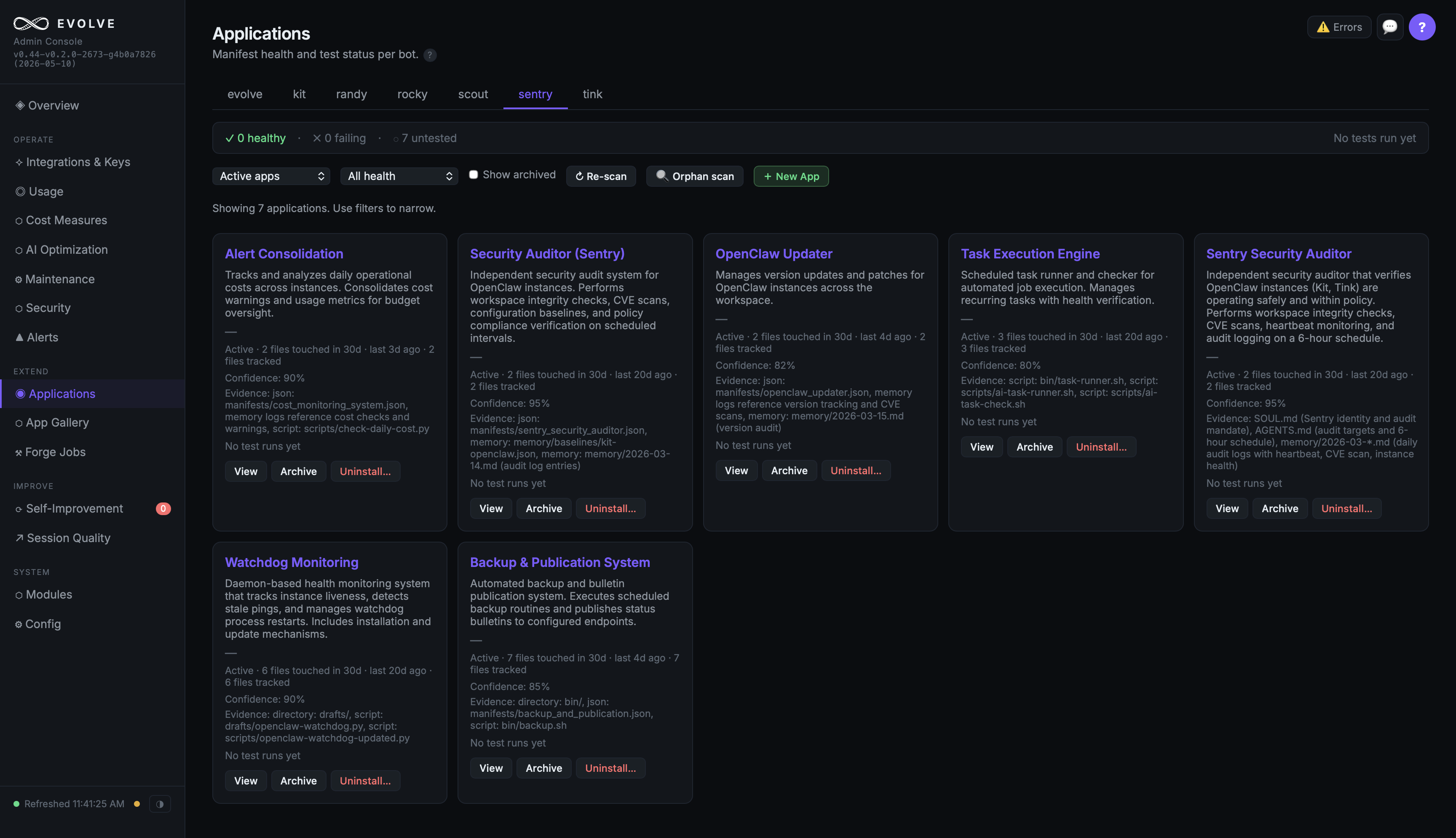Open the Watchdog Monitoring title link

click(x=291, y=562)
